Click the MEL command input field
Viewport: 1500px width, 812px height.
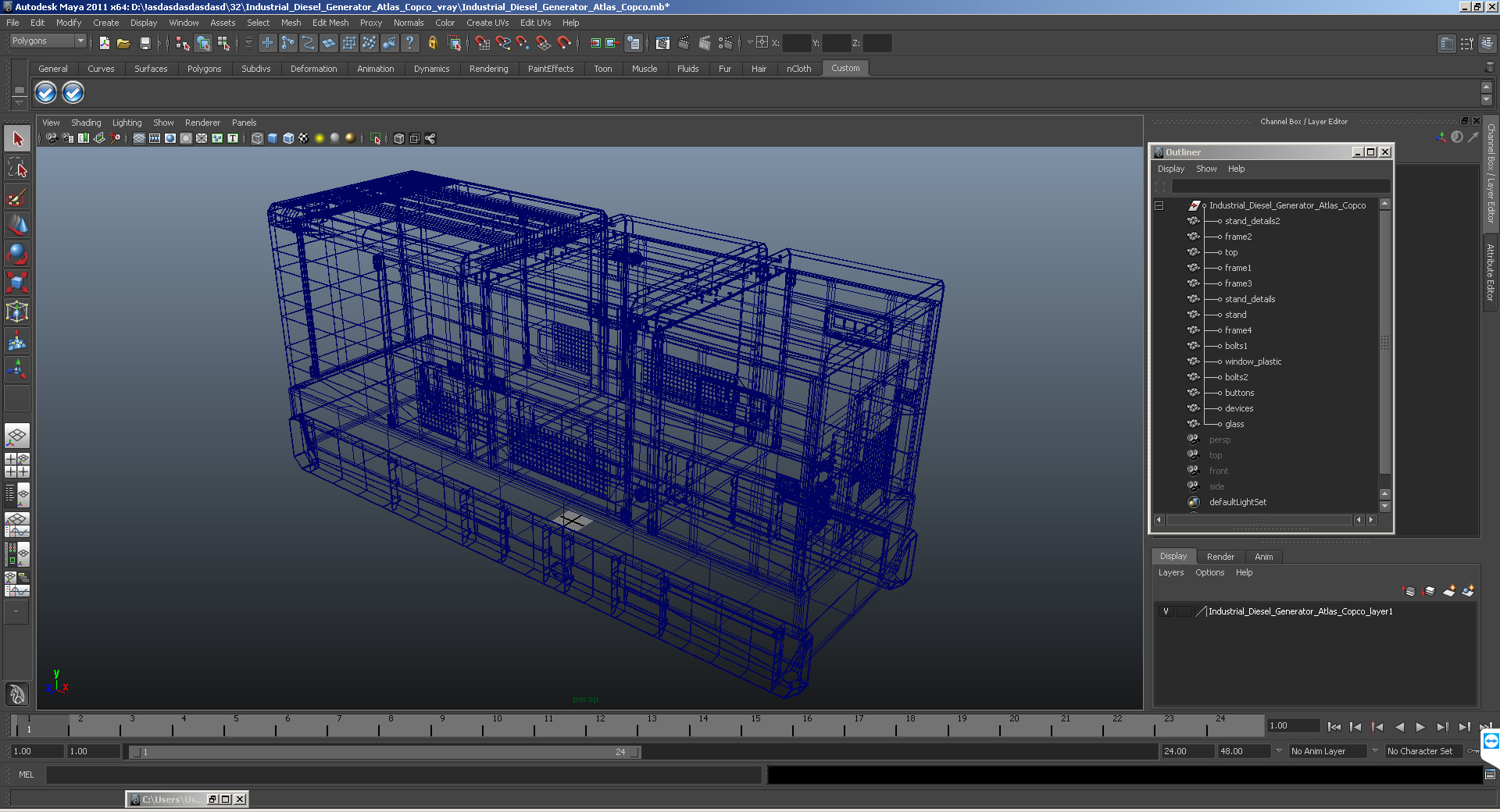[x=403, y=775]
